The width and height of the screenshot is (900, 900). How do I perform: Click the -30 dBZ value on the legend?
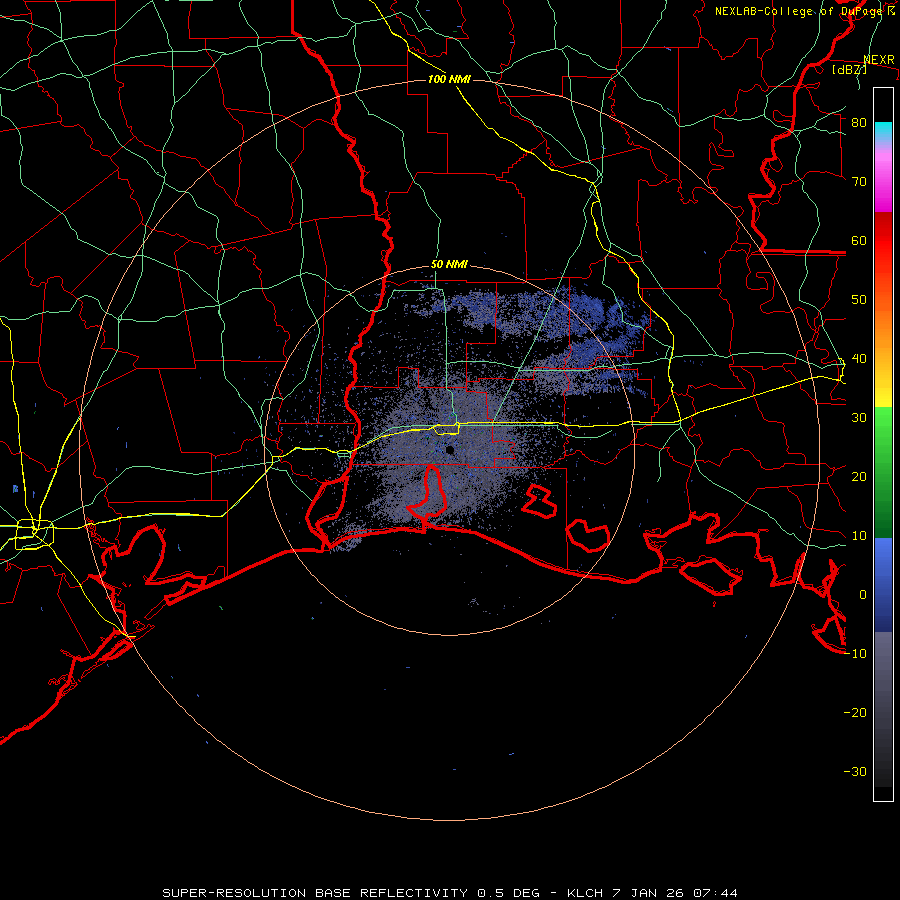click(855, 771)
